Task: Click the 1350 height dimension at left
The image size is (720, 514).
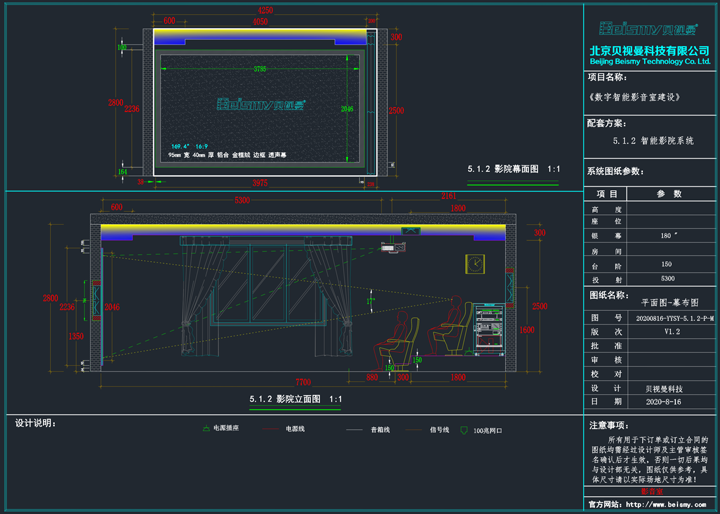Action: [x=76, y=336]
